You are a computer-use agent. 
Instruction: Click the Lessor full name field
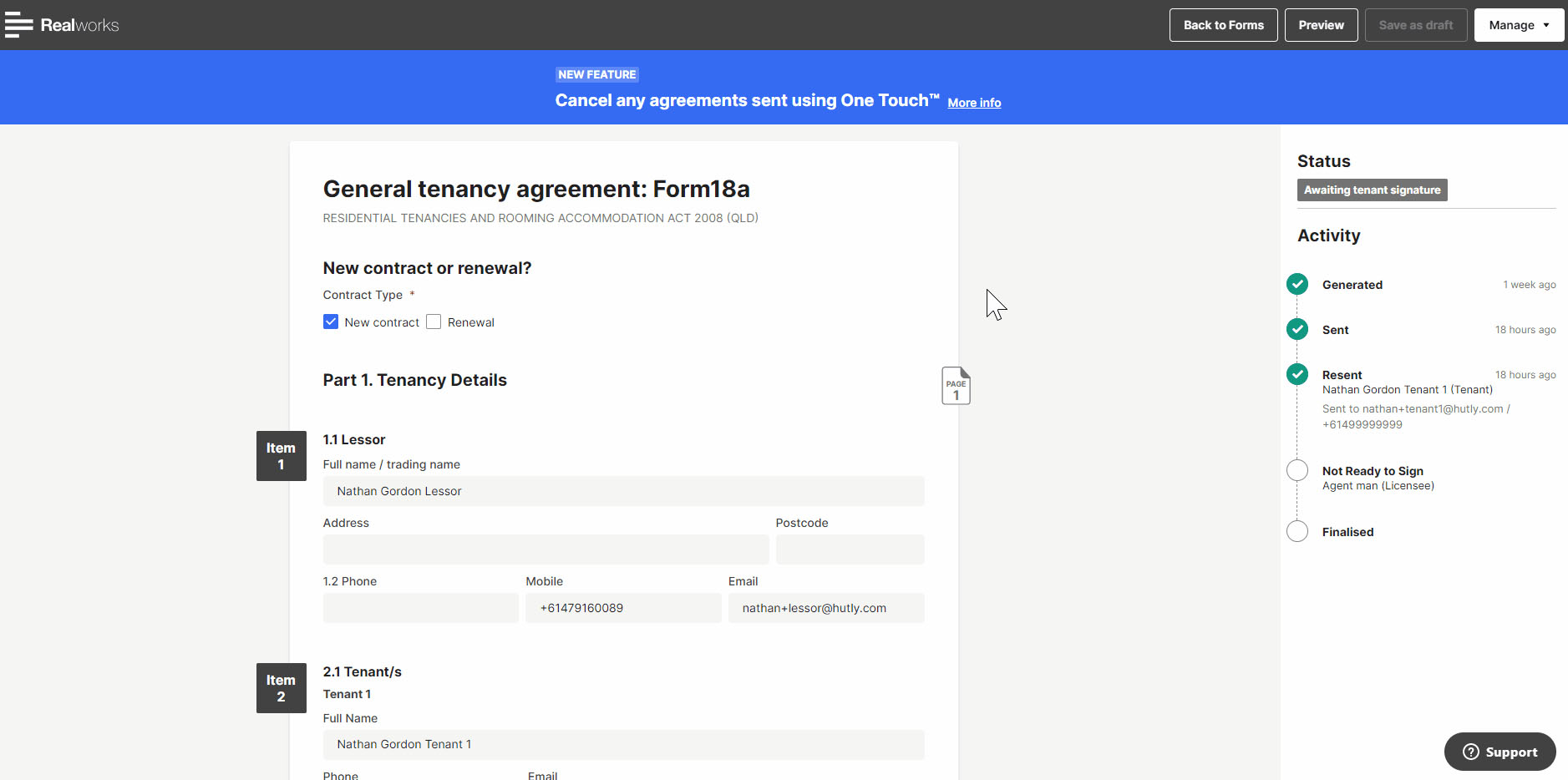(x=623, y=491)
